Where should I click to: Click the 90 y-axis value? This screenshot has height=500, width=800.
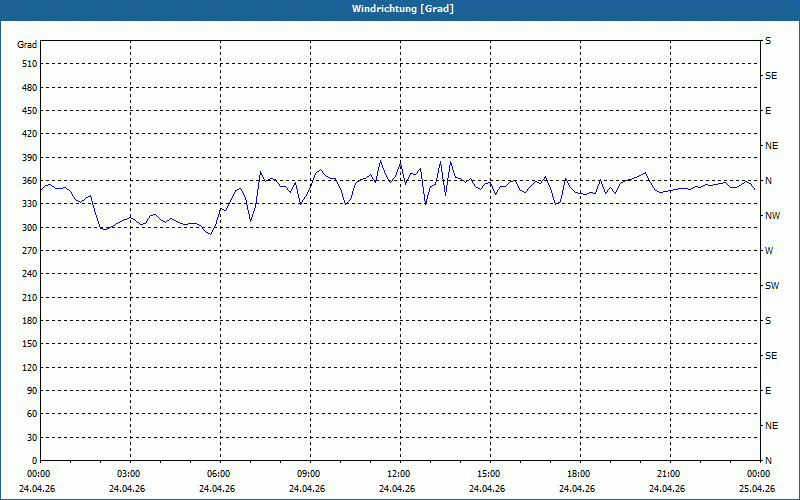coord(32,391)
